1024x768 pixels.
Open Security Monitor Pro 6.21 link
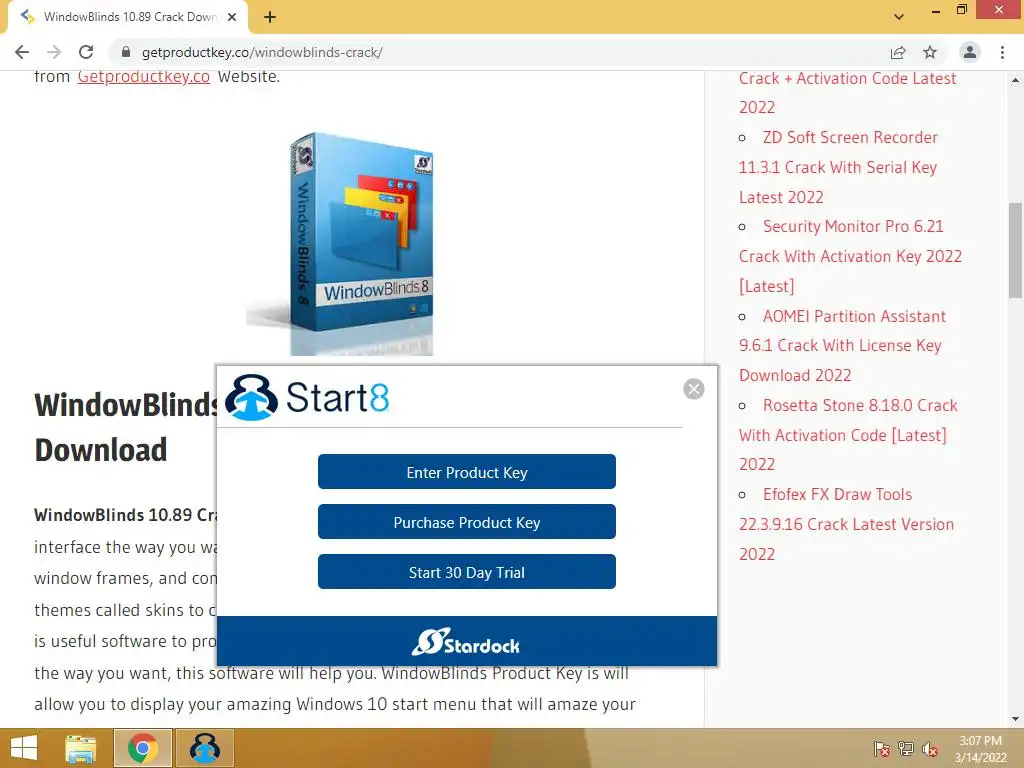[x=850, y=256]
